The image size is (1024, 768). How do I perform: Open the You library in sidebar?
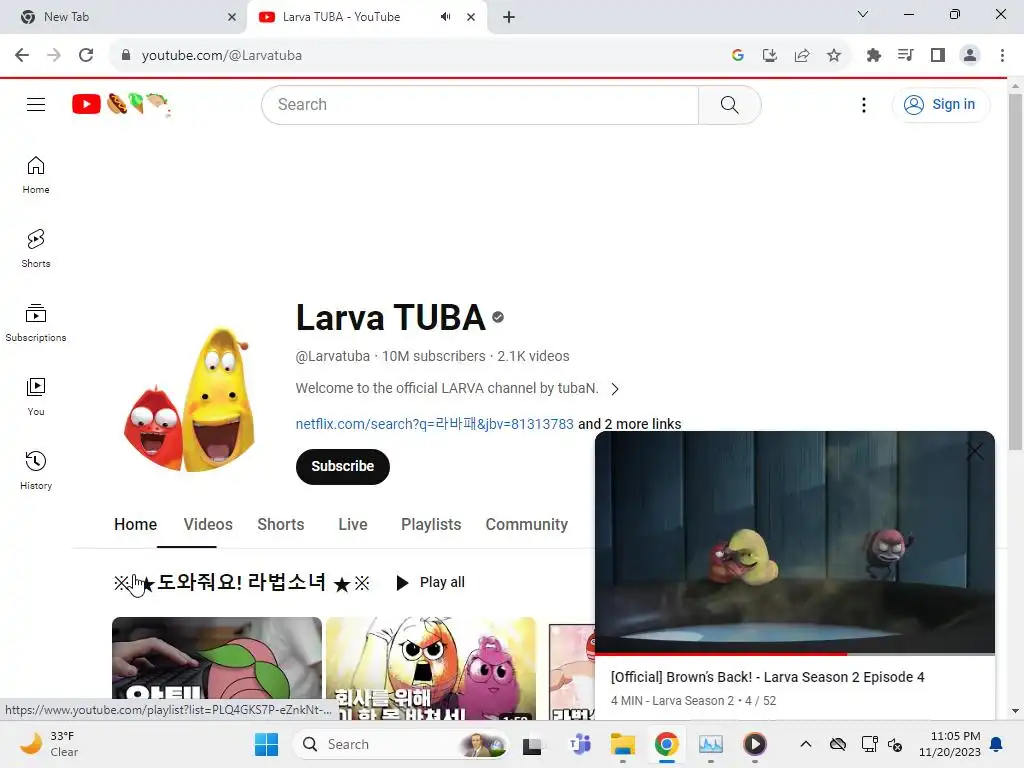[36, 396]
